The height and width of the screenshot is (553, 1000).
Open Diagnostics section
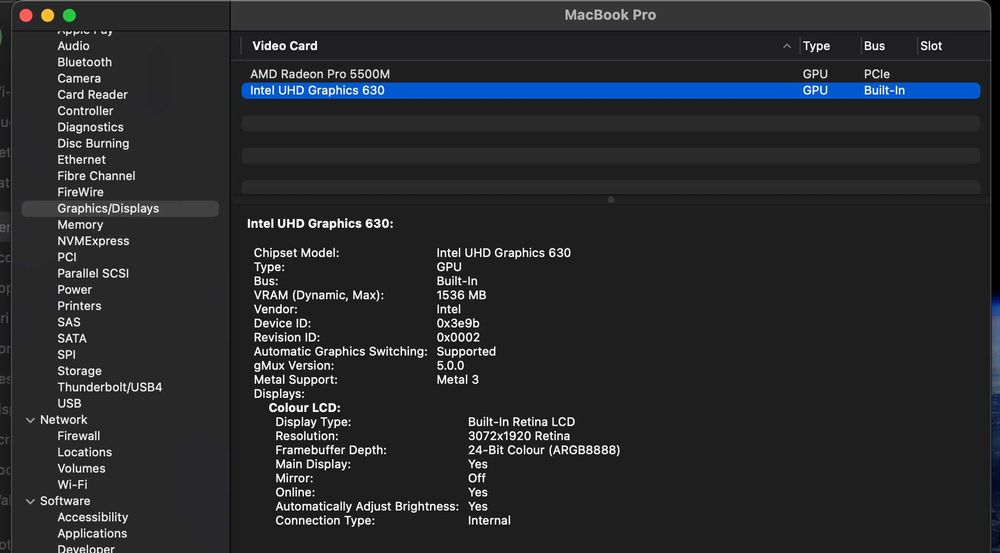point(90,127)
